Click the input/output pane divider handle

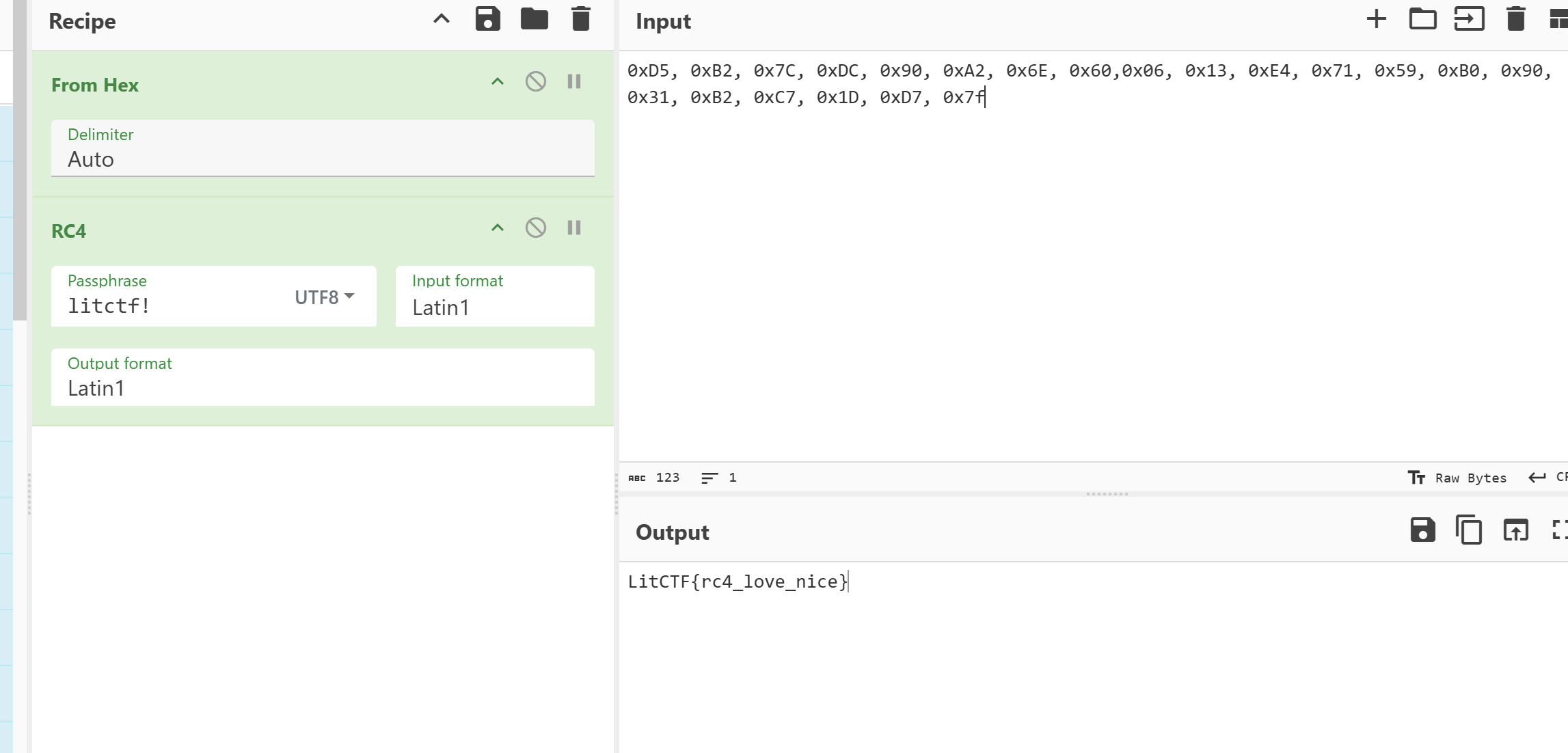[x=1107, y=494]
